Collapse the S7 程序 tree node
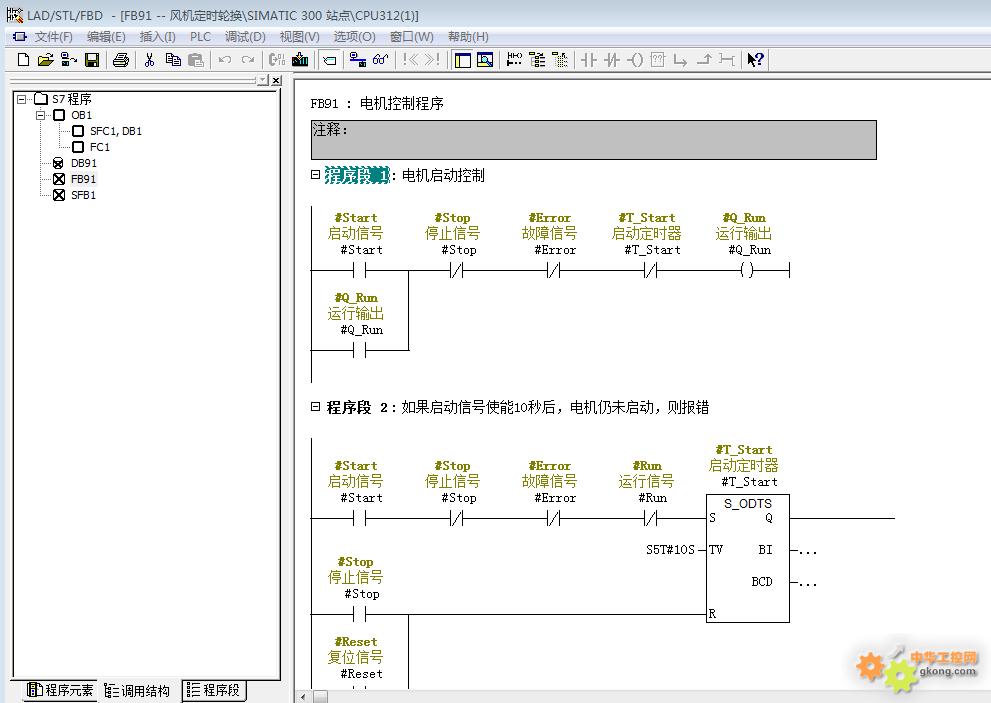991x703 pixels. click(x=22, y=99)
